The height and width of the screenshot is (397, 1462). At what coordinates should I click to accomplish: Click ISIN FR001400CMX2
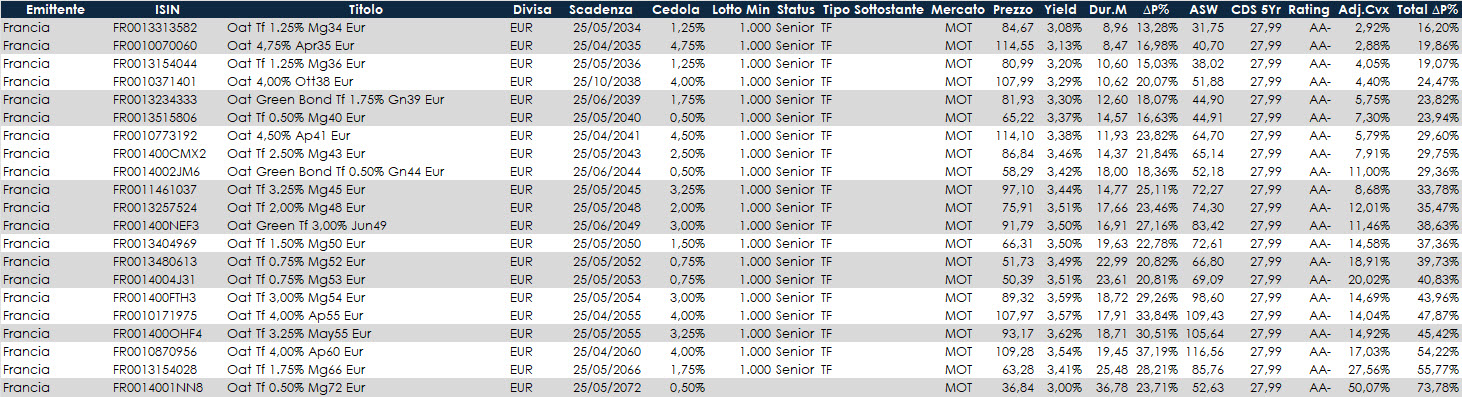click(x=160, y=153)
